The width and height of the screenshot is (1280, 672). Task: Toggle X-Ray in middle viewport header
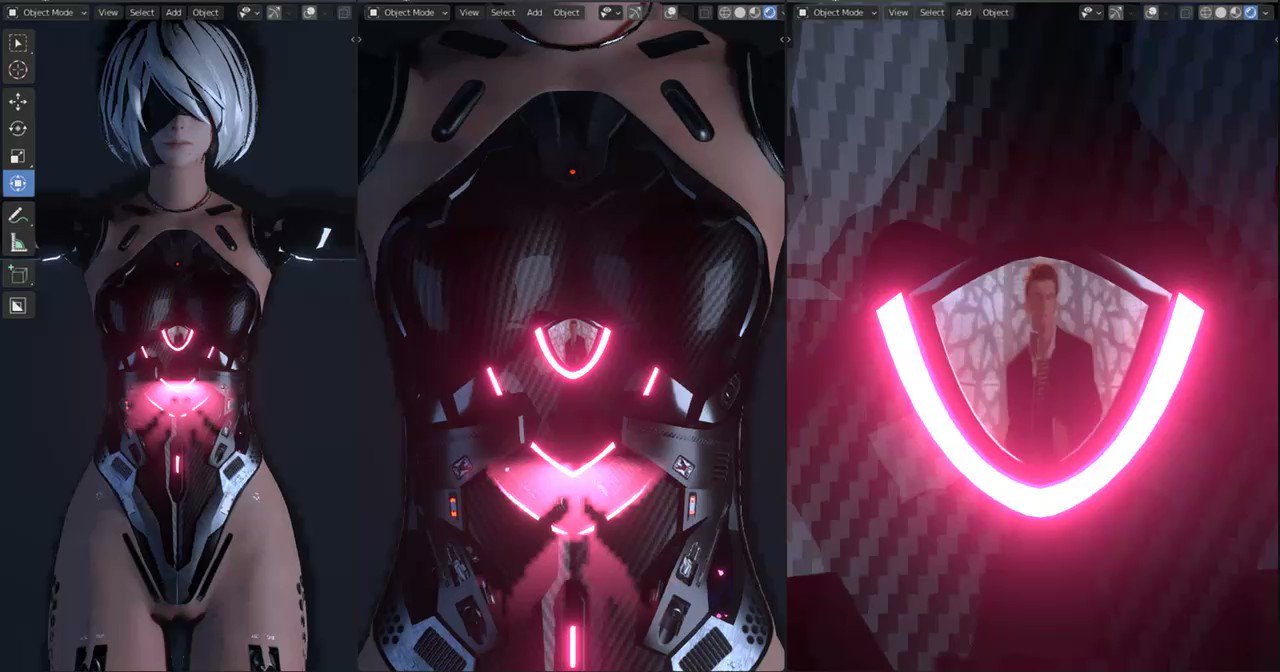[705, 12]
